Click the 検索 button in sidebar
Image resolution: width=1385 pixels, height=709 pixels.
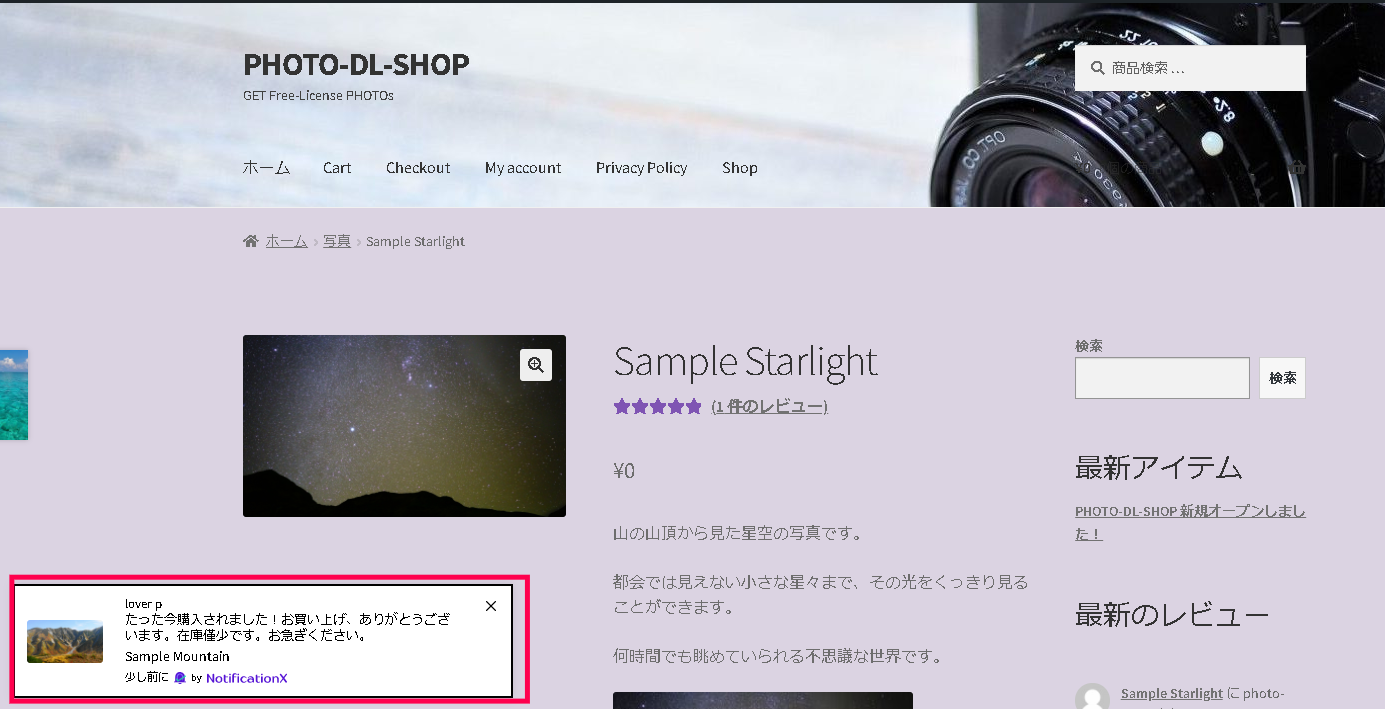coord(1282,378)
